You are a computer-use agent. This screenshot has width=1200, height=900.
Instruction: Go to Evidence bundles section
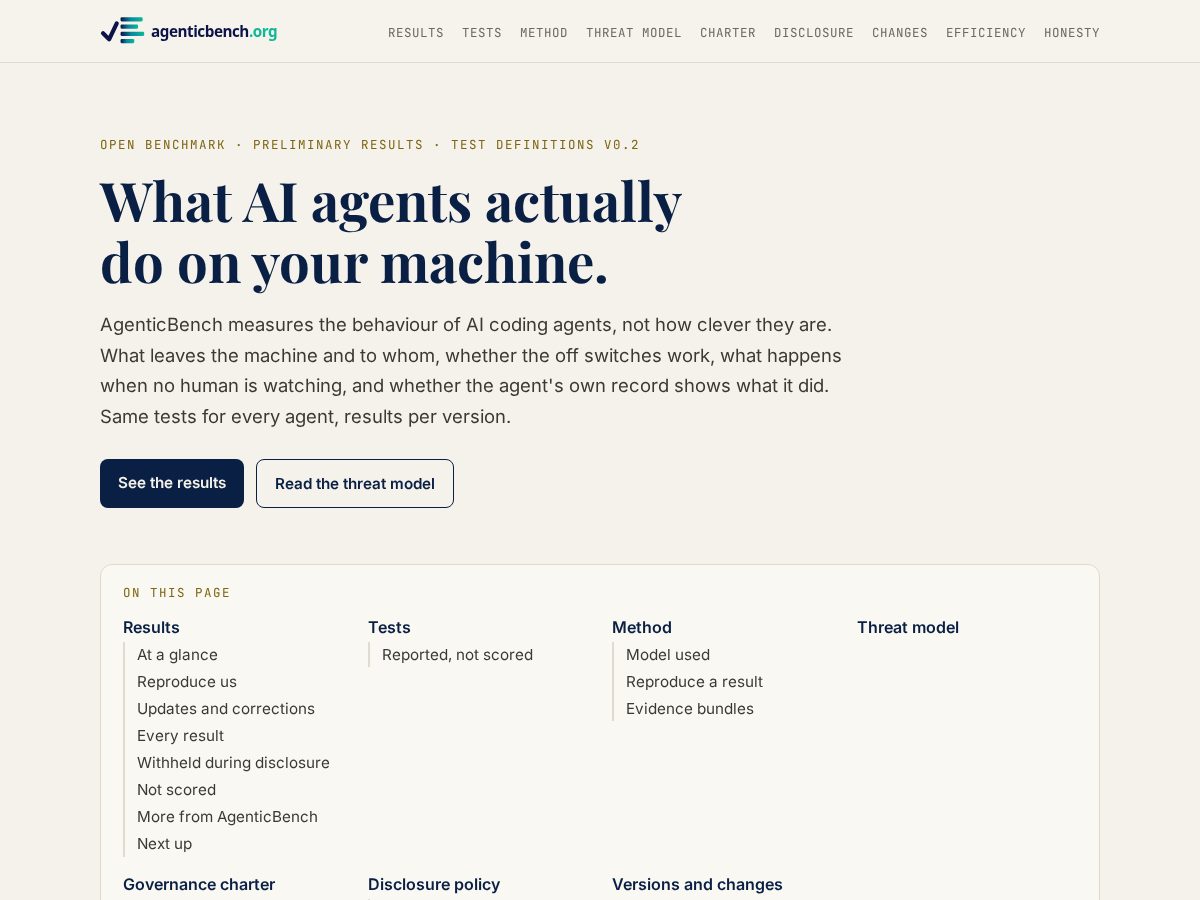click(x=690, y=709)
